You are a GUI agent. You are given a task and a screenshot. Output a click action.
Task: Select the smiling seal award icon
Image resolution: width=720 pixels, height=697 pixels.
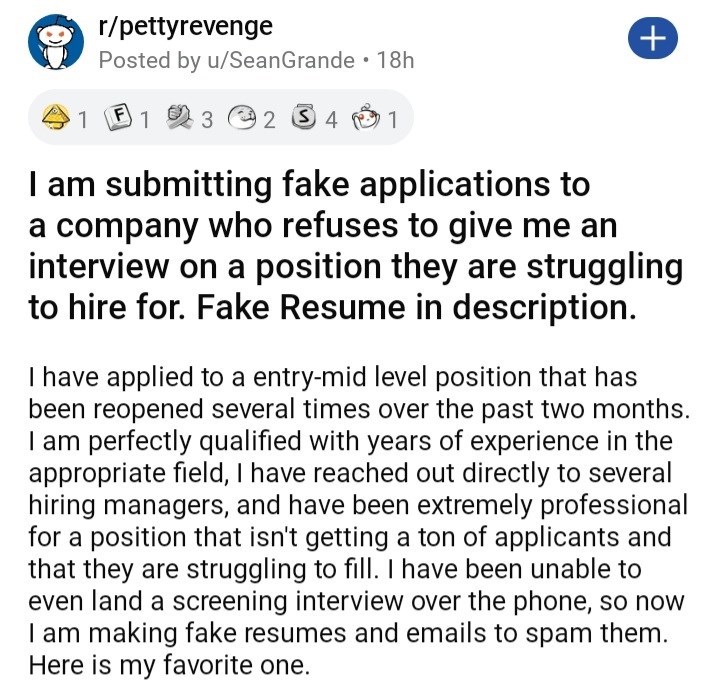tap(242, 120)
